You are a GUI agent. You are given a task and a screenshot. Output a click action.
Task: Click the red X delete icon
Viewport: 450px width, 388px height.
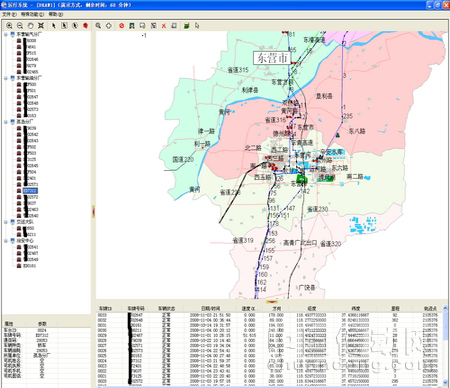click(164, 26)
